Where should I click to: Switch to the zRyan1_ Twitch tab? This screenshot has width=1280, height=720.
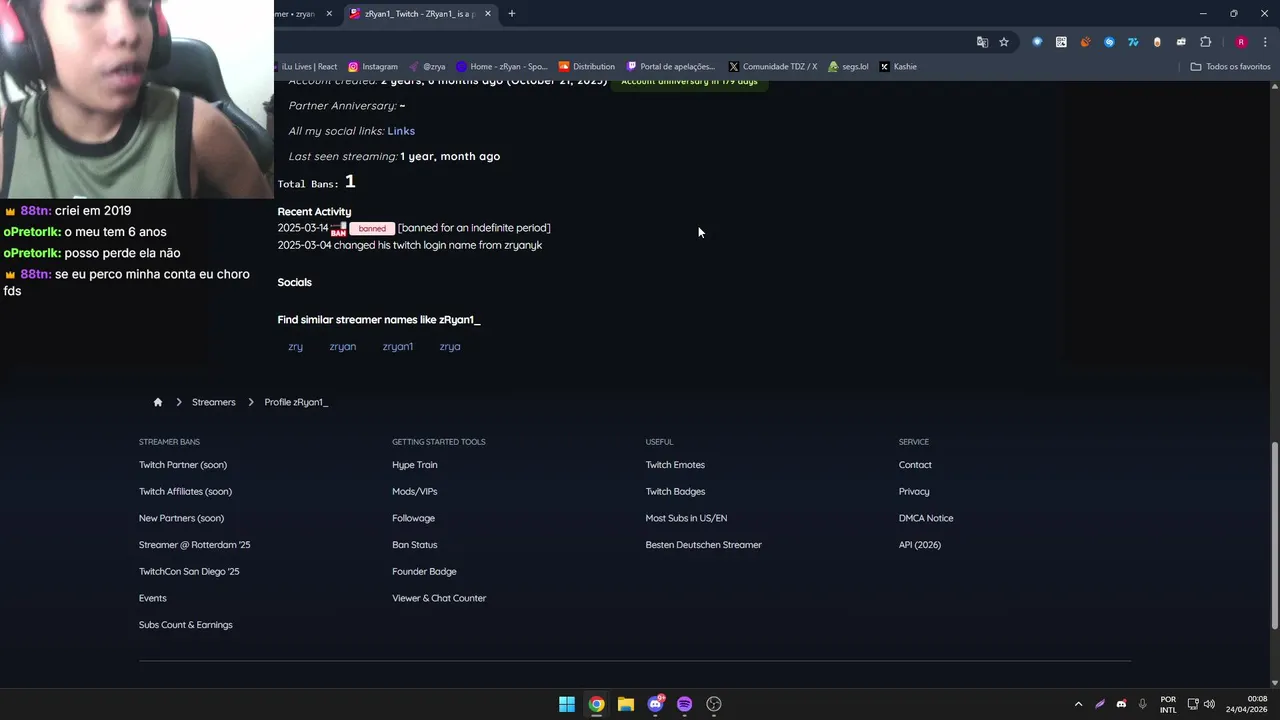418,14
